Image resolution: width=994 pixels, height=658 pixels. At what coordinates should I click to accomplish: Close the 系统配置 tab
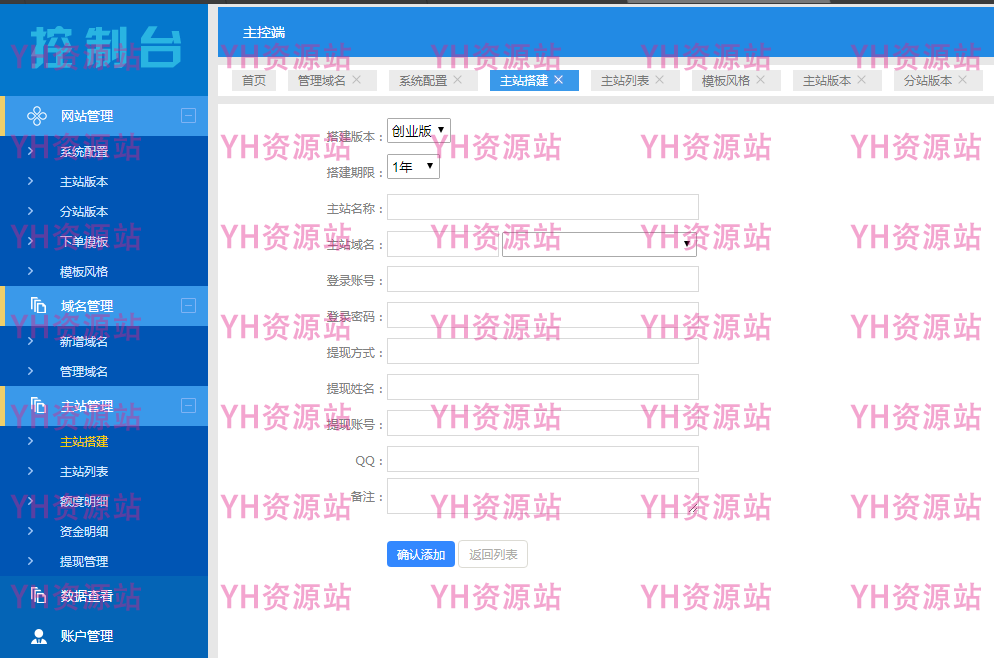click(458, 80)
